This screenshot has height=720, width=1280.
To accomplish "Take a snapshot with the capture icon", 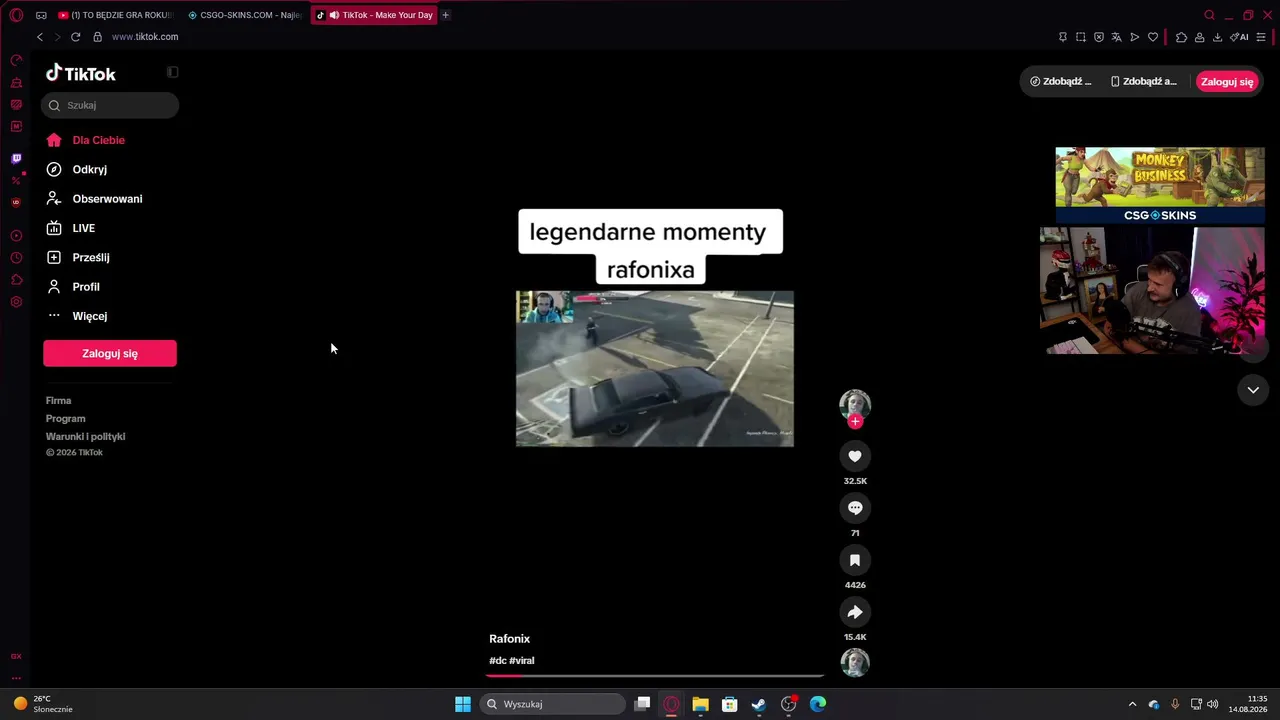I will 1081,37.
